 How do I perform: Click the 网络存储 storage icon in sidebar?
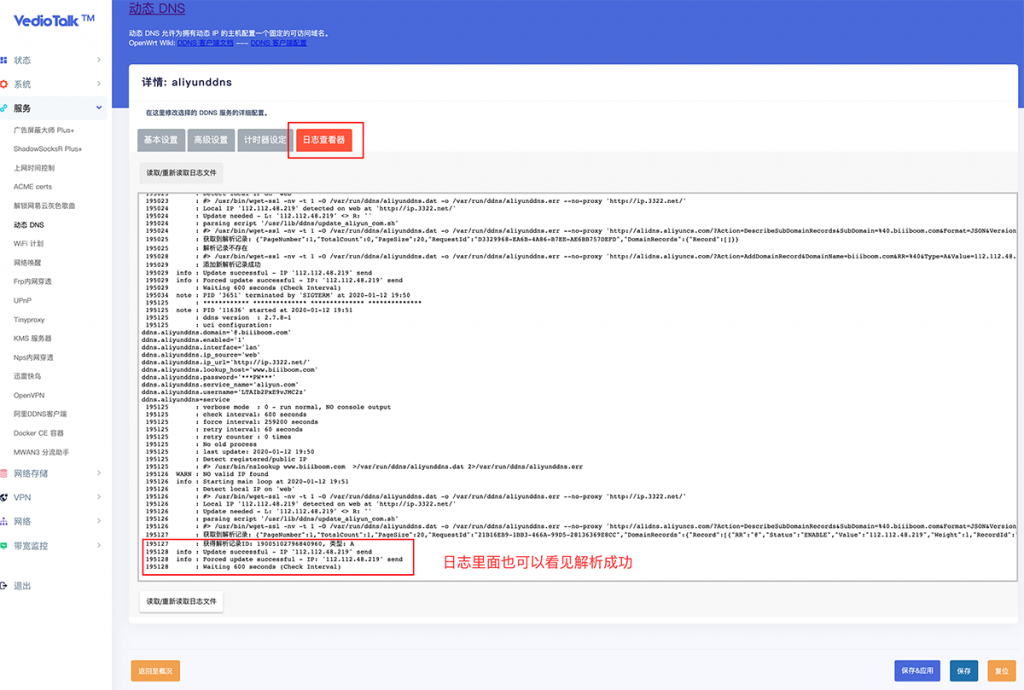pos(4,473)
